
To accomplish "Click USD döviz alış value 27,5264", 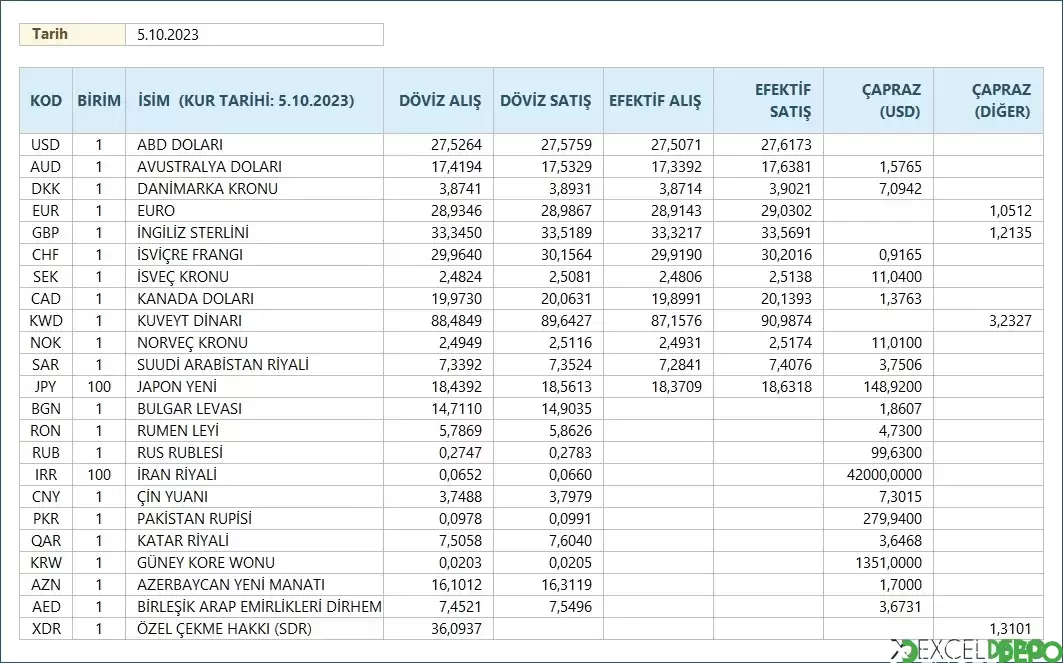I will pos(439,144).
